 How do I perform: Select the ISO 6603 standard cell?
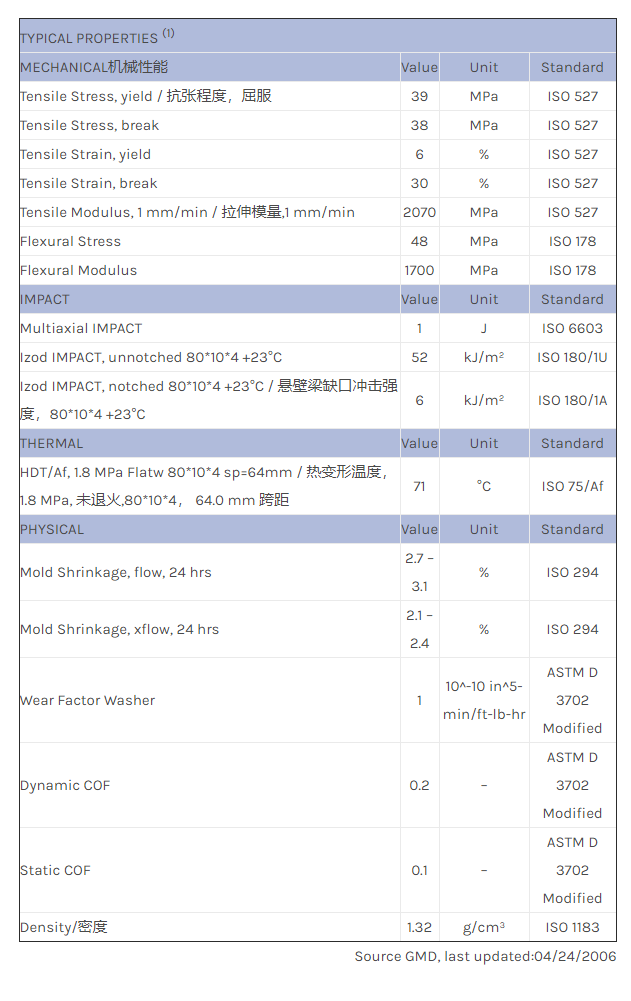pyautogui.click(x=572, y=328)
